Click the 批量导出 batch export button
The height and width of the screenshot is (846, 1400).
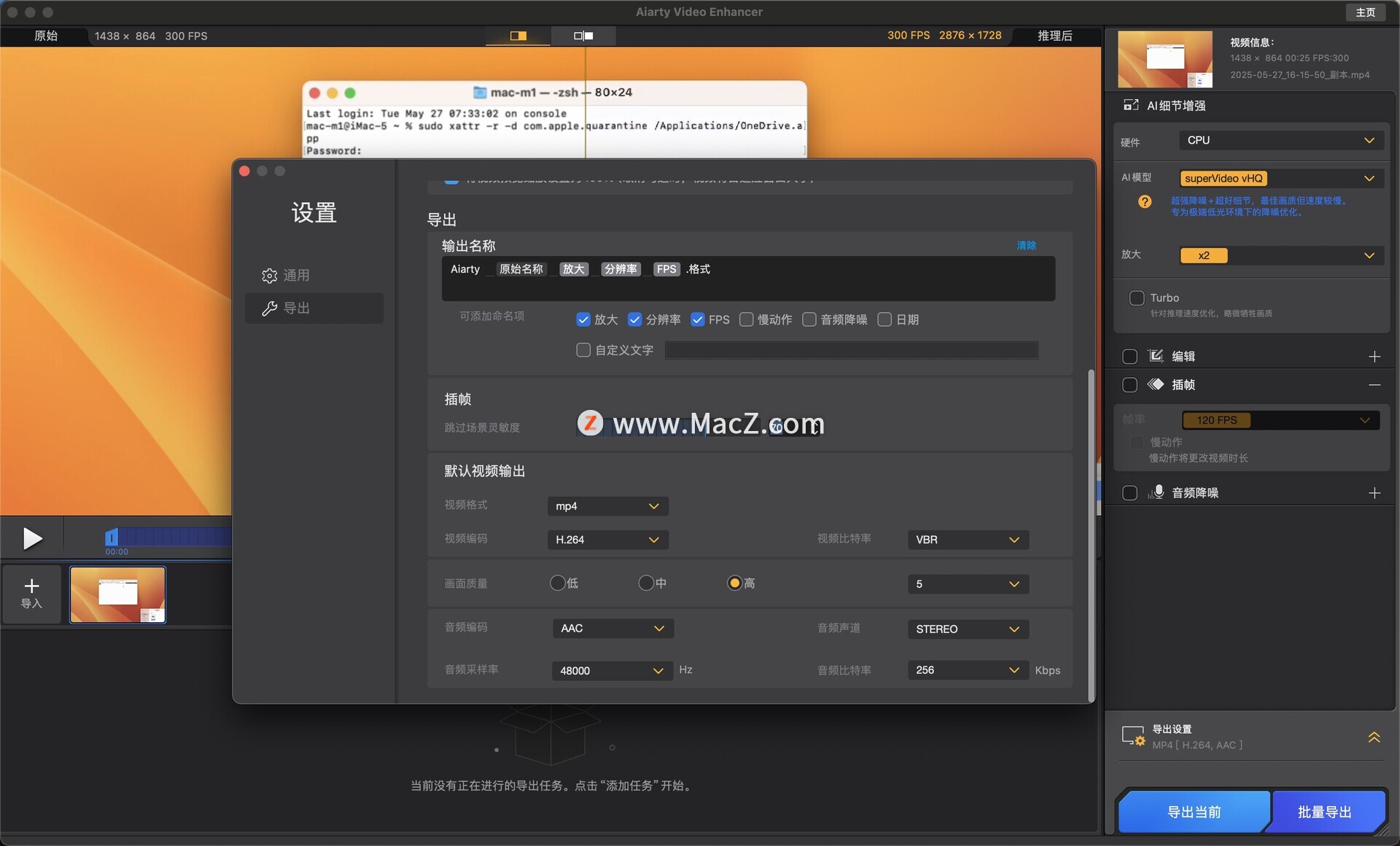[1325, 812]
